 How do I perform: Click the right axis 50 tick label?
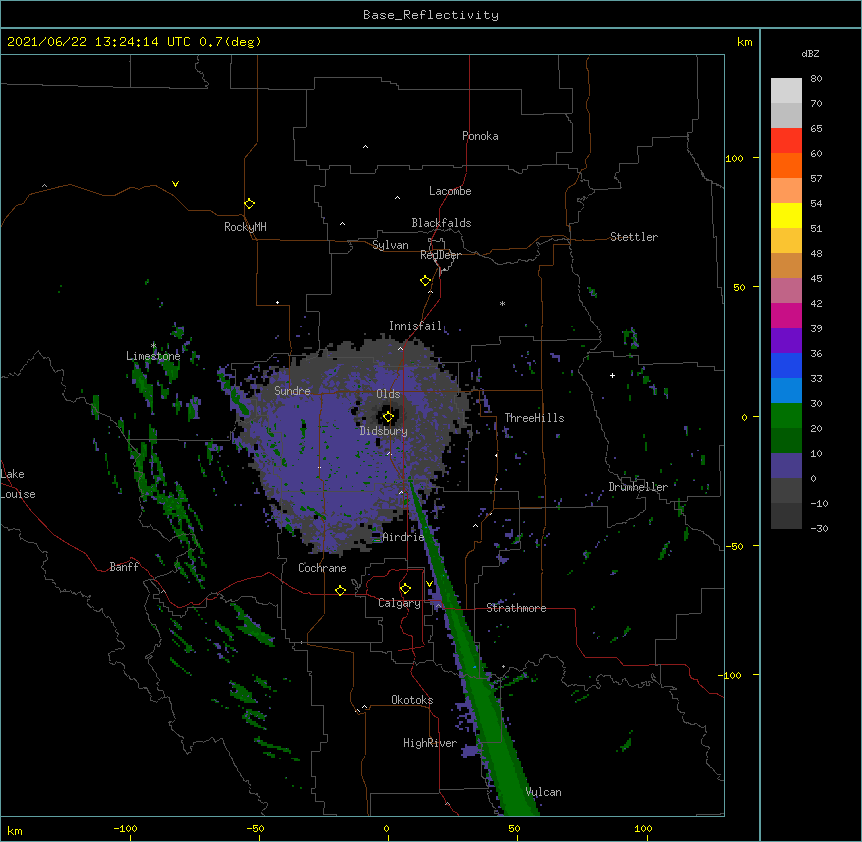point(739,287)
